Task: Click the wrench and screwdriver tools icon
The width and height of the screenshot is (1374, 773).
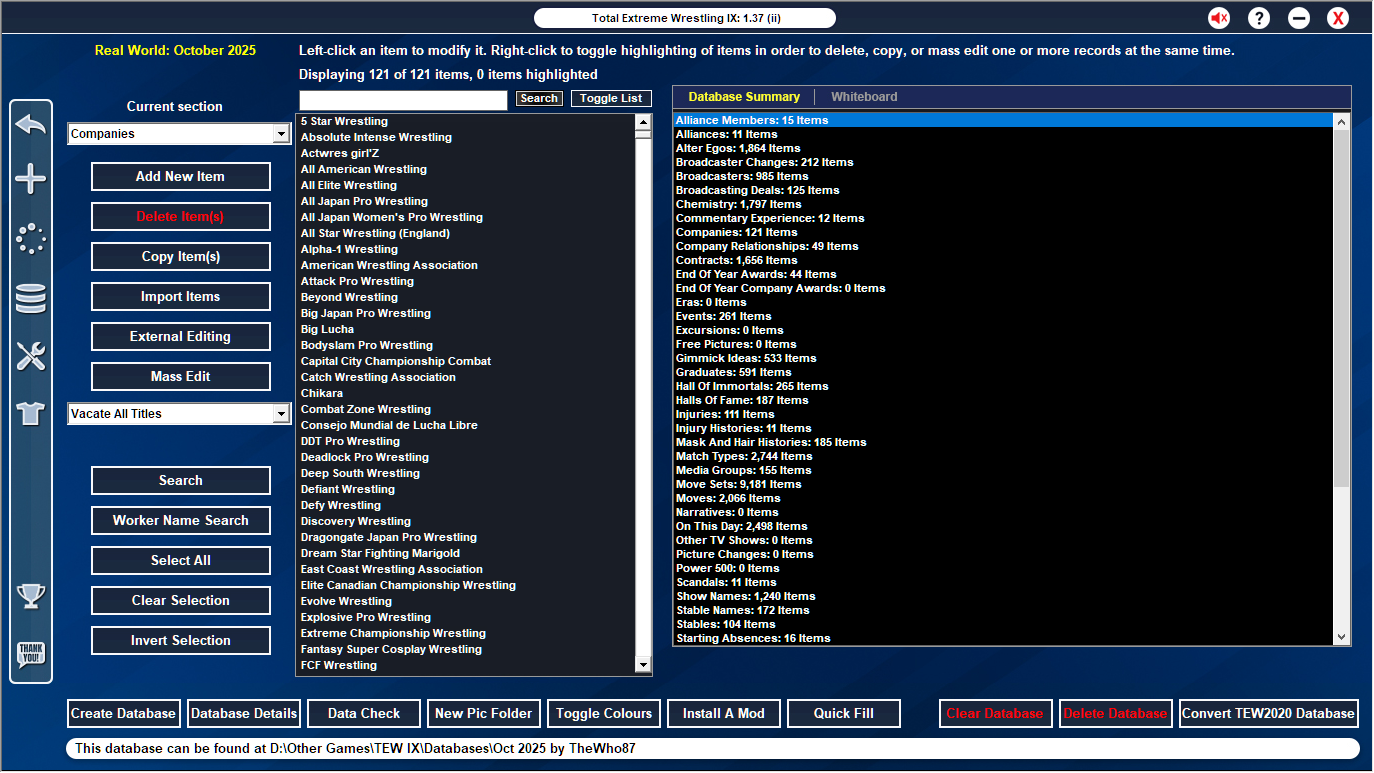Action: pos(31,356)
